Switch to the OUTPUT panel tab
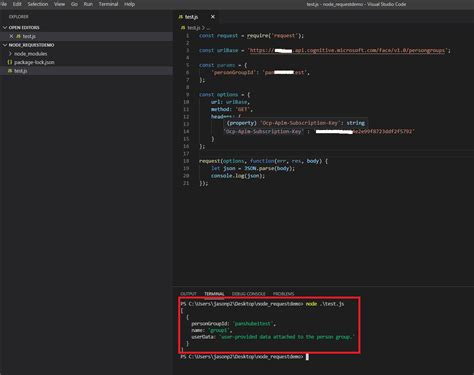This screenshot has height=375, width=474. click(x=188, y=294)
